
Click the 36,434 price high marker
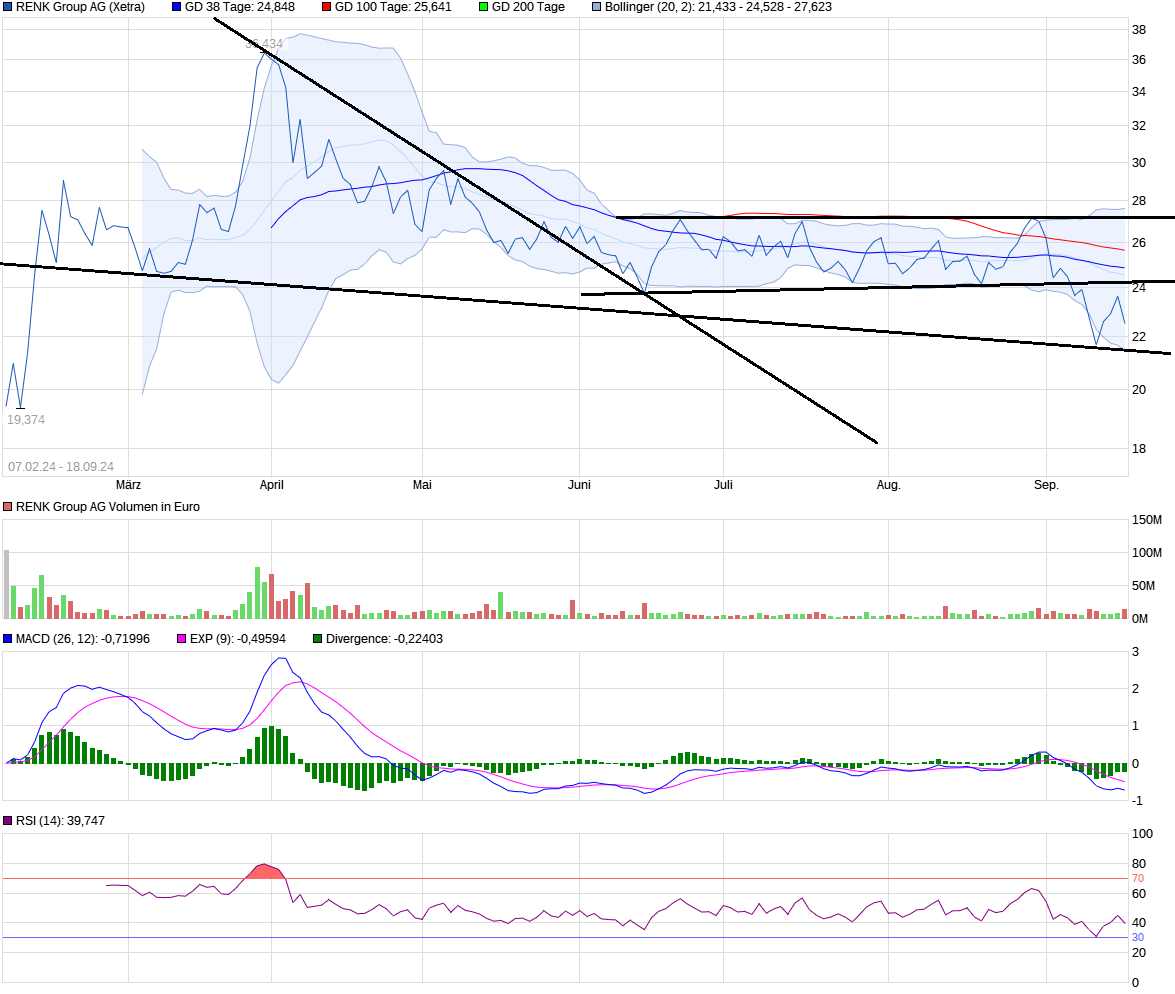point(264,44)
